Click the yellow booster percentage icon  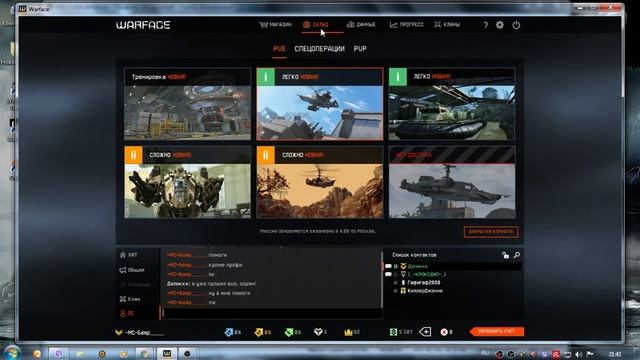(x=258, y=333)
